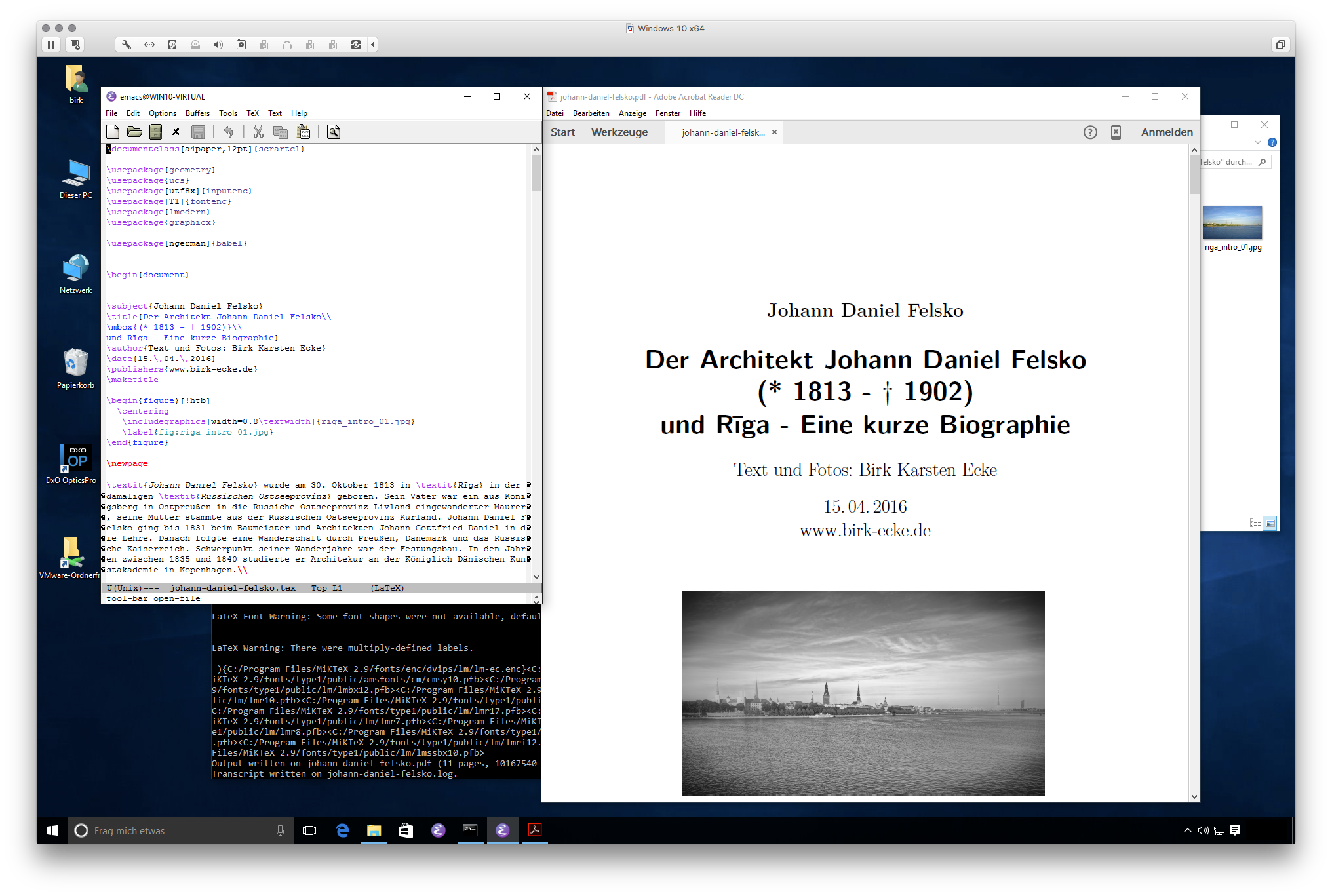This screenshot has height=896, width=1332.
Task: Open the Emacs Help menu
Action: click(x=299, y=113)
